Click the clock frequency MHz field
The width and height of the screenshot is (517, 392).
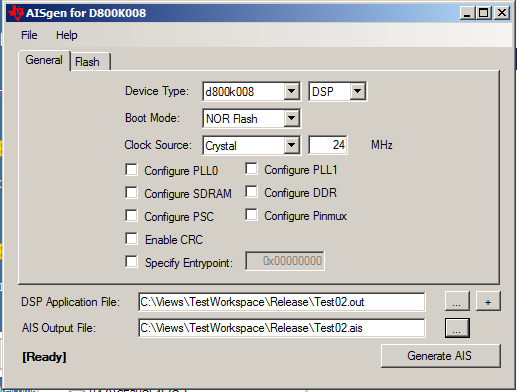click(328, 145)
